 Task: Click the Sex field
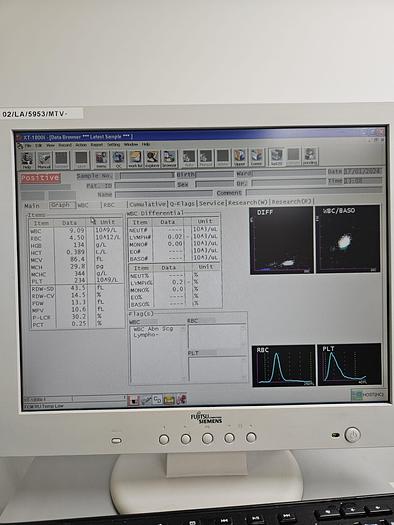pos(215,184)
